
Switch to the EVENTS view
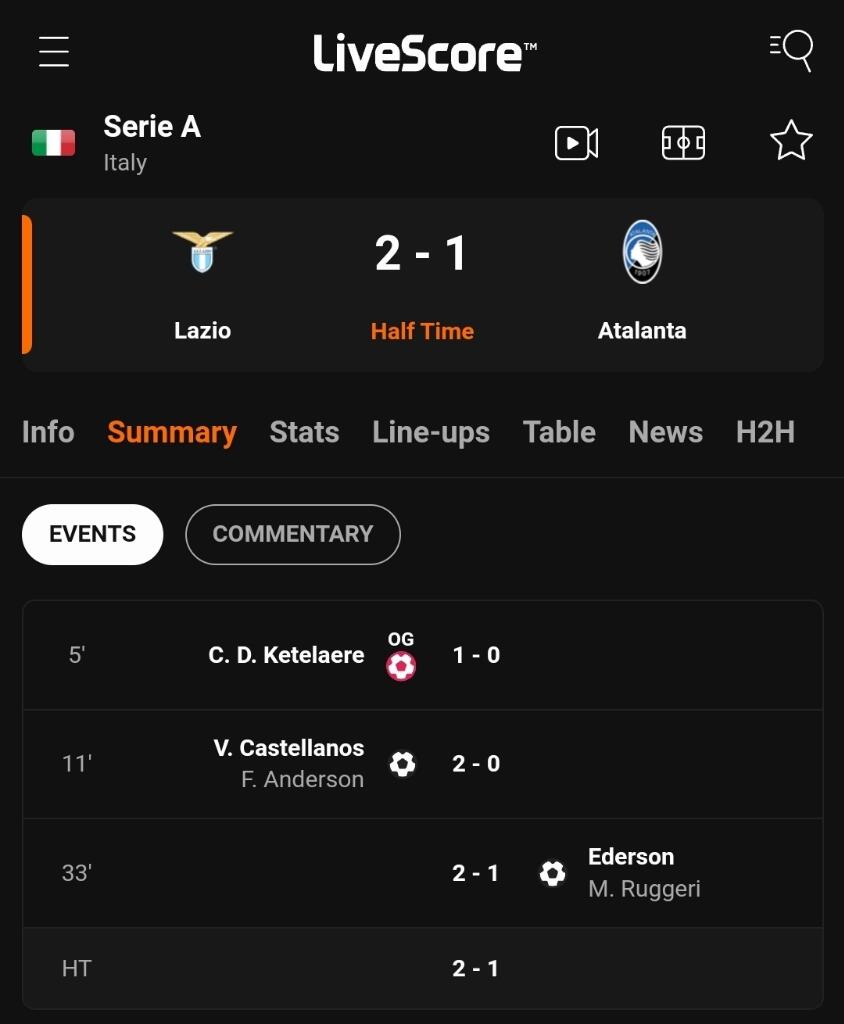tap(93, 534)
